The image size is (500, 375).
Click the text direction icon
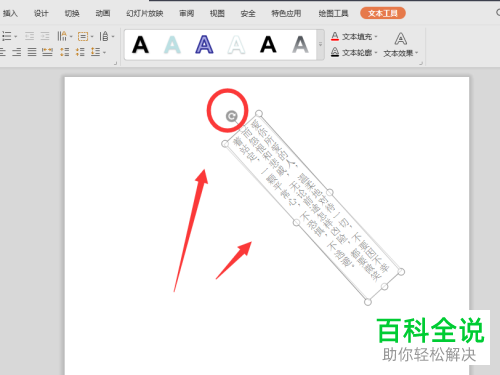62,36
